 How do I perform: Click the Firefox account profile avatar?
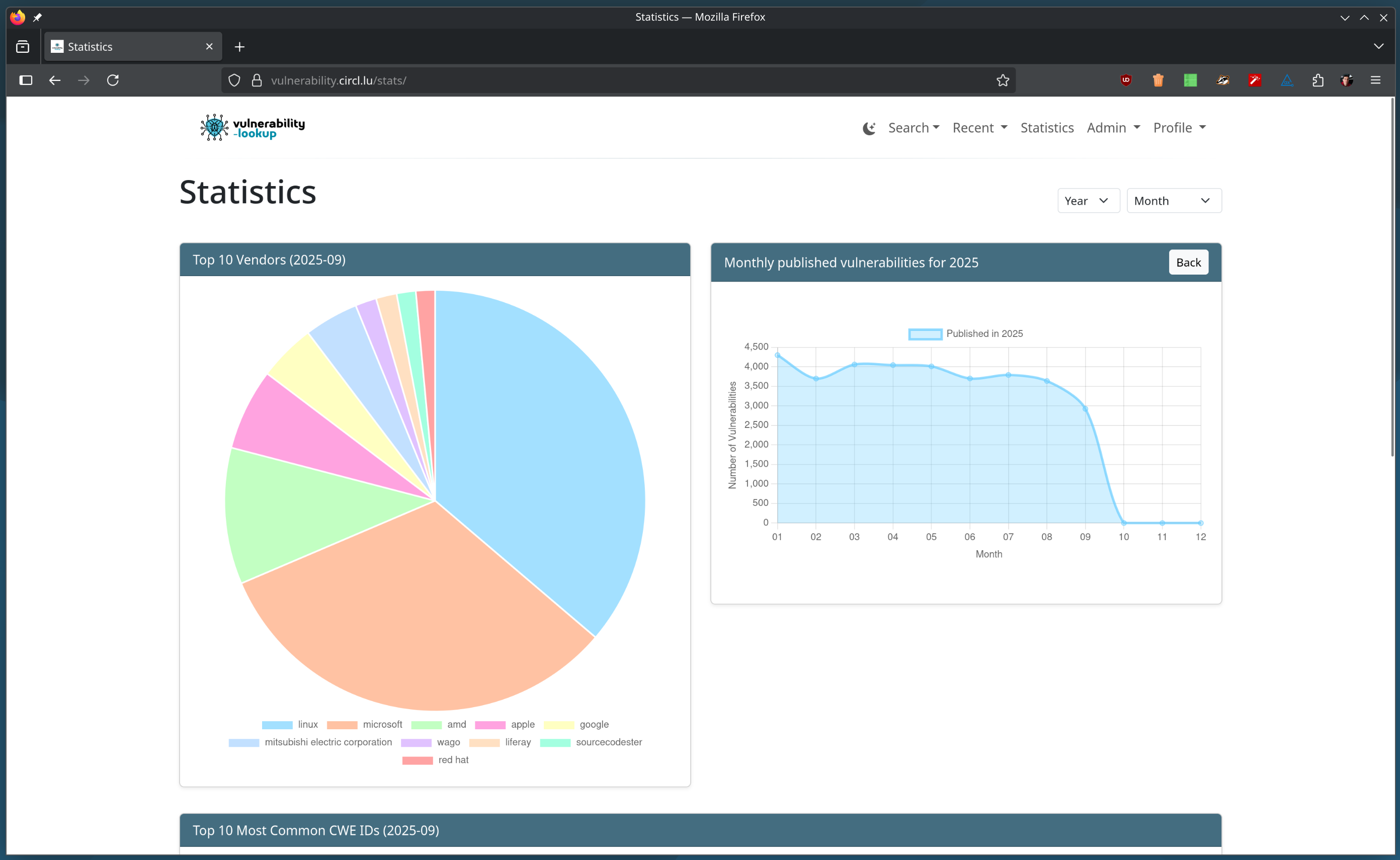[x=1347, y=80]
